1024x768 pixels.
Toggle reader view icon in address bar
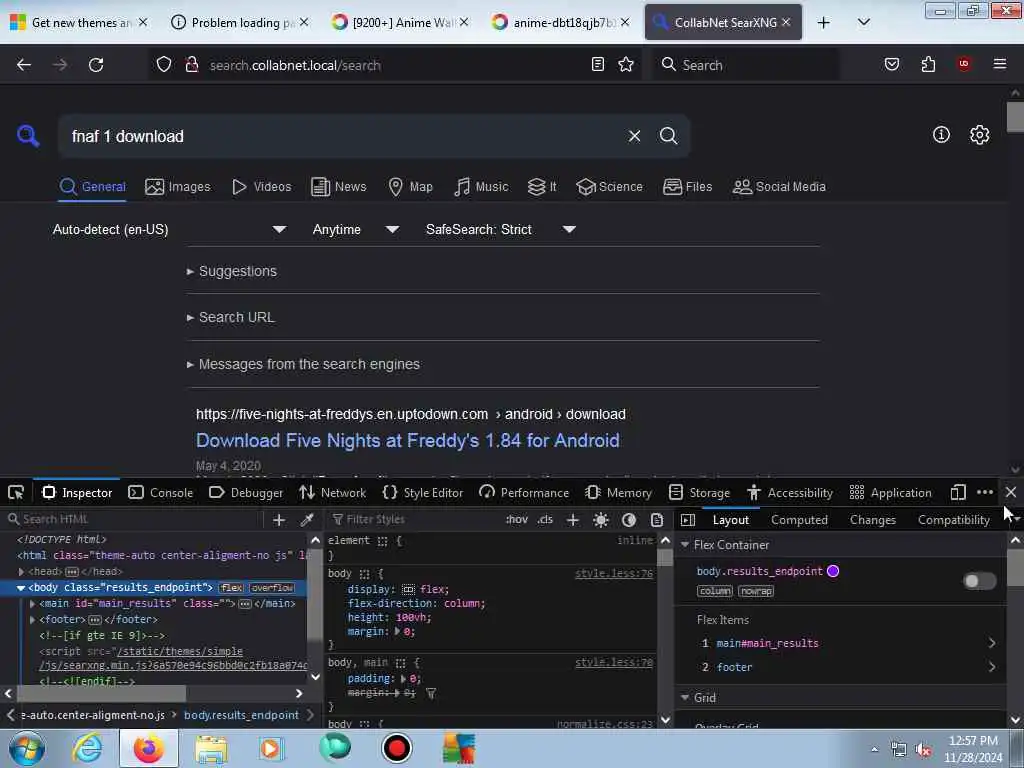point(598,64)
